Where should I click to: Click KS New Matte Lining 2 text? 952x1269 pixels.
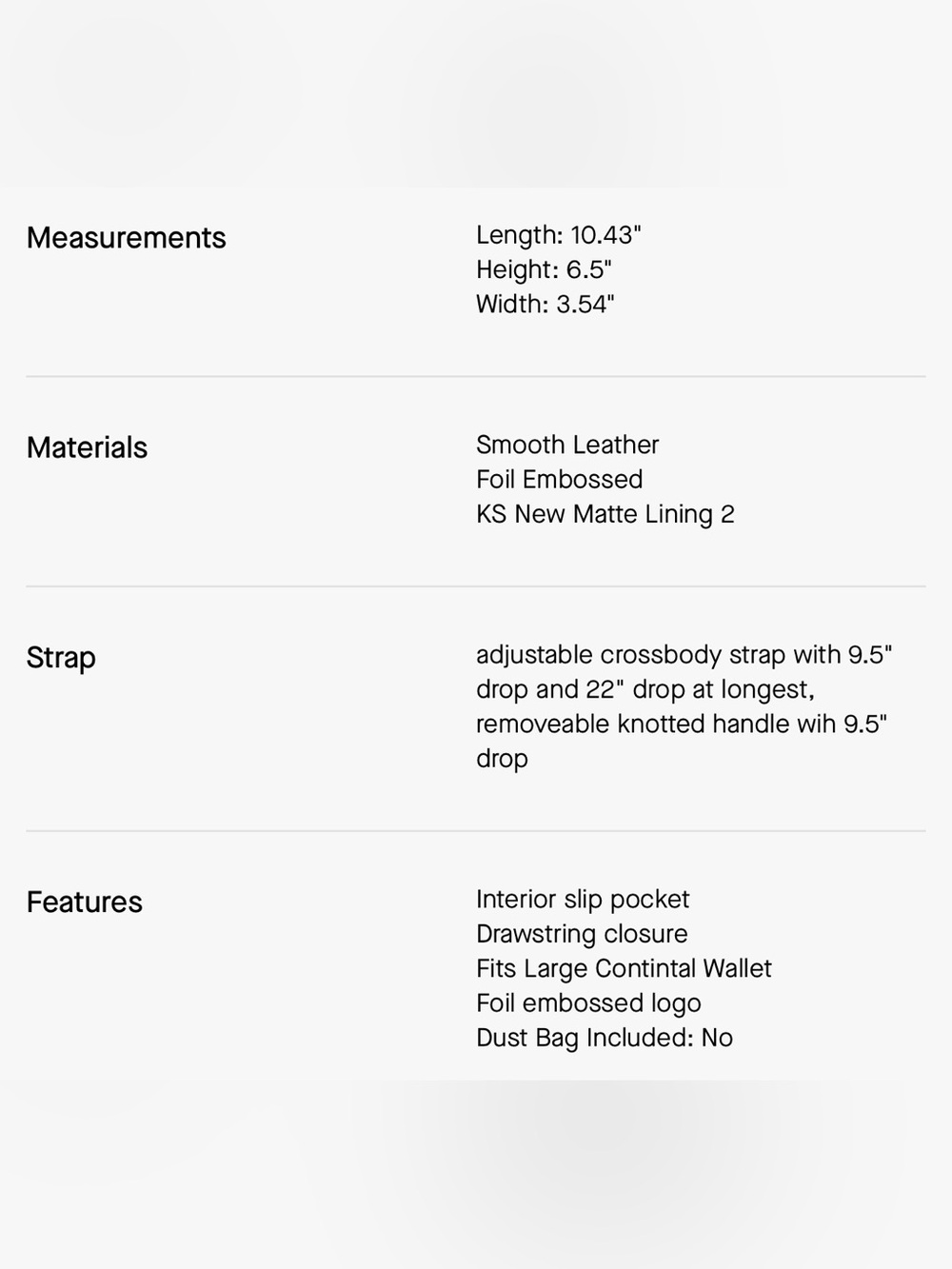605,514
